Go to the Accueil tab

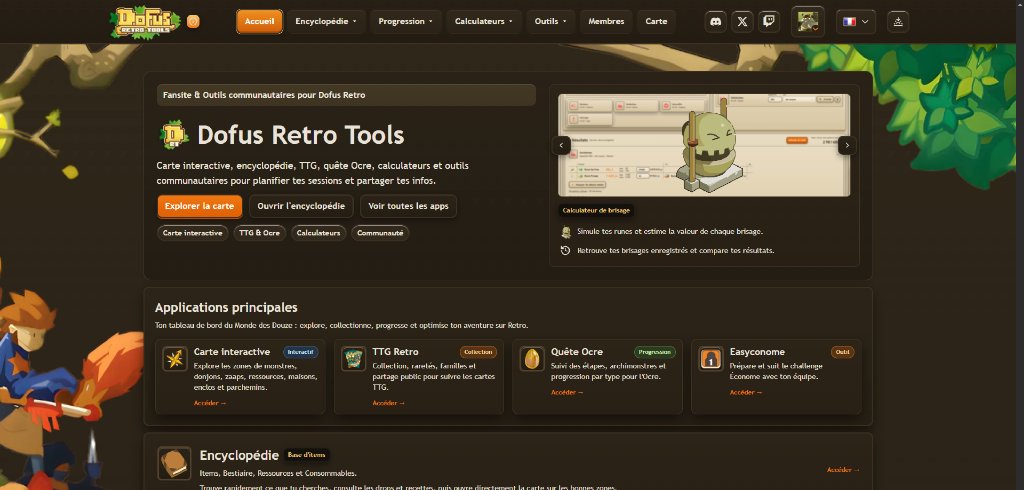coord(259,22)
